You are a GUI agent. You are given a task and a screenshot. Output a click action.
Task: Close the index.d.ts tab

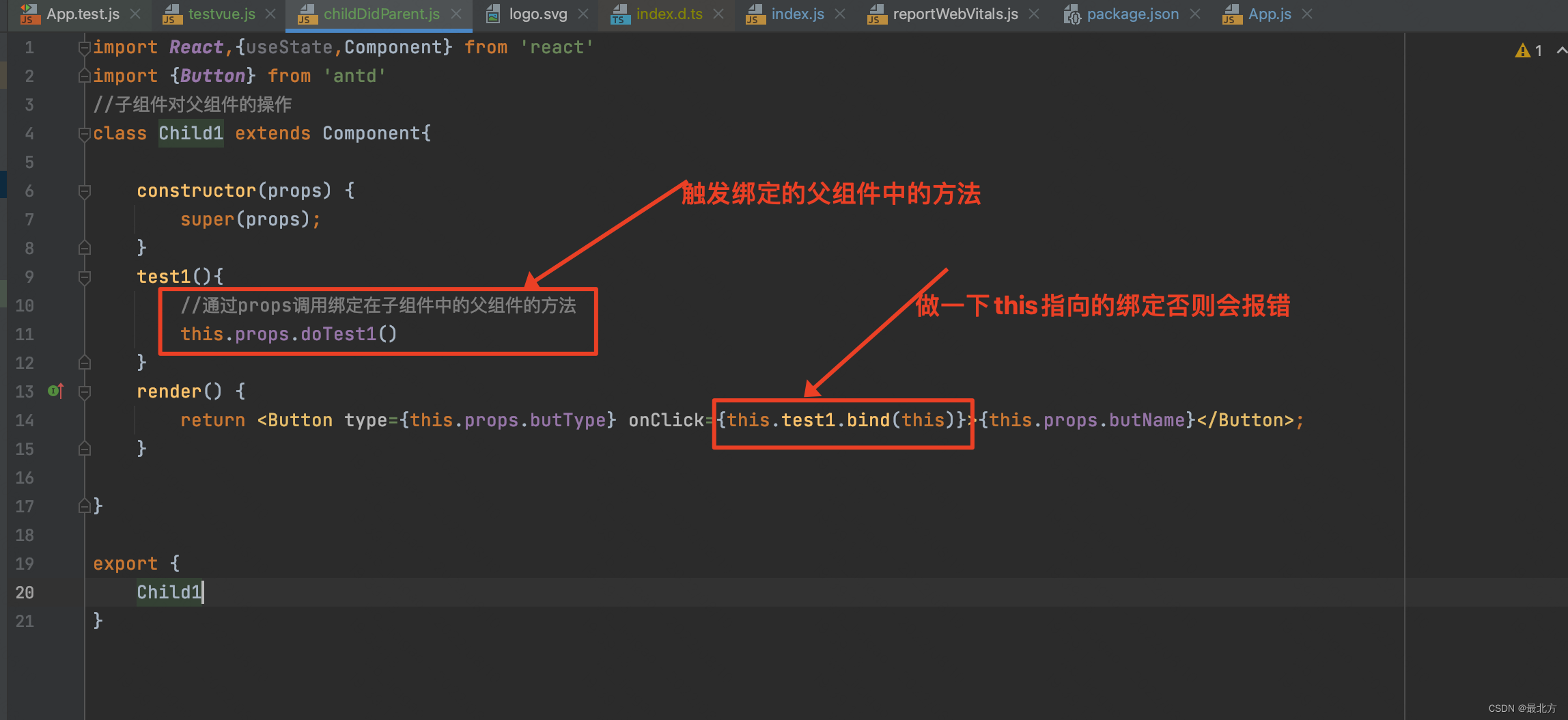(x=718, y=14)
